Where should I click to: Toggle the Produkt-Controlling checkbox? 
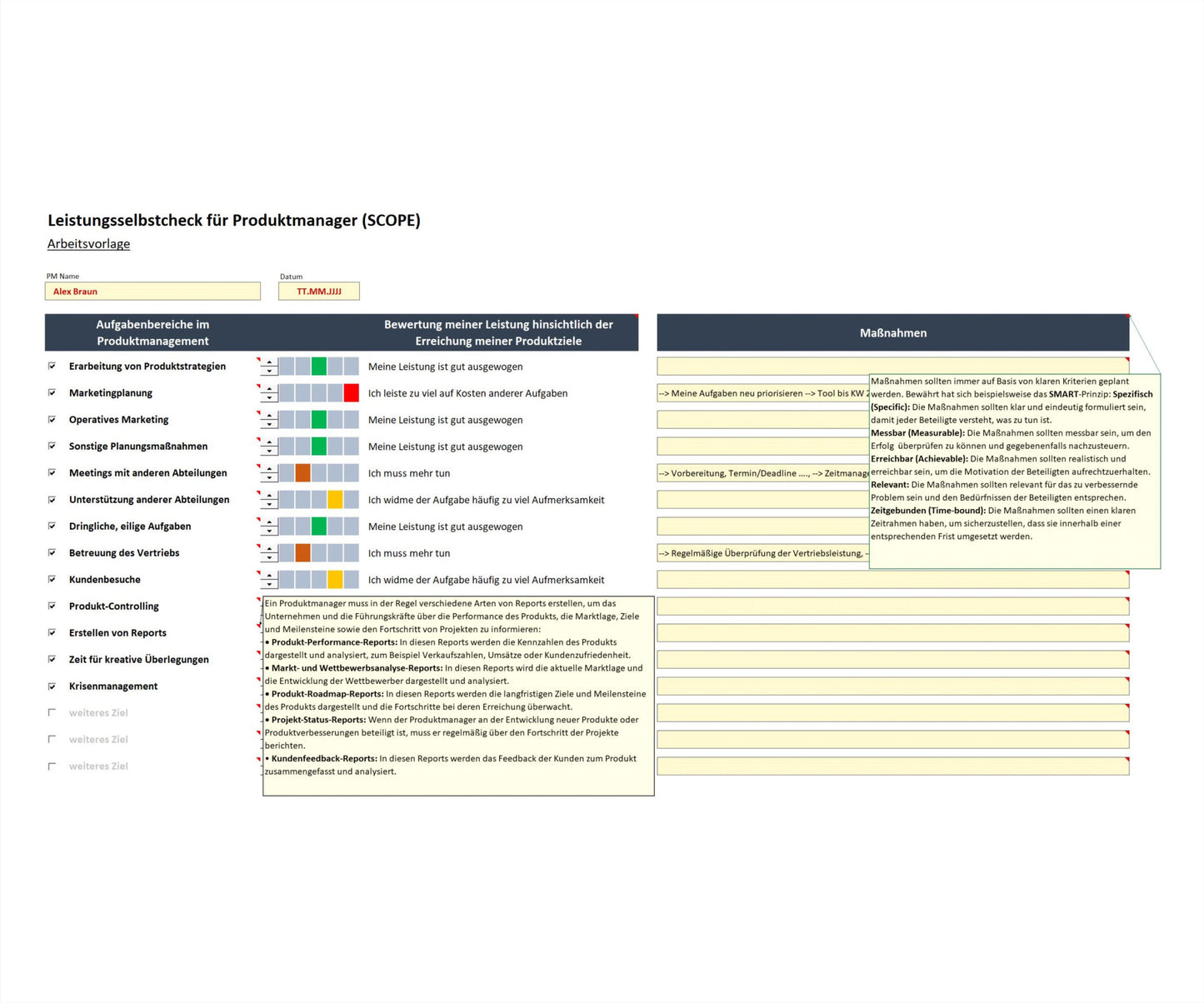52,606
